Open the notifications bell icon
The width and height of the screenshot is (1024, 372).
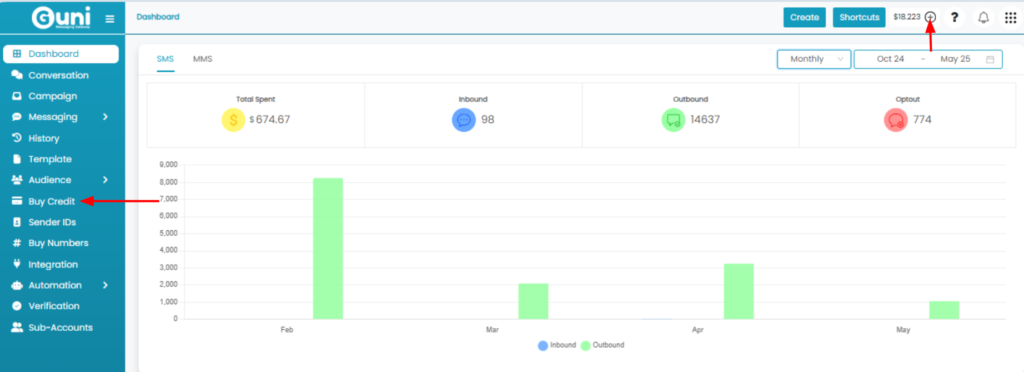click(x=984, y=18)
